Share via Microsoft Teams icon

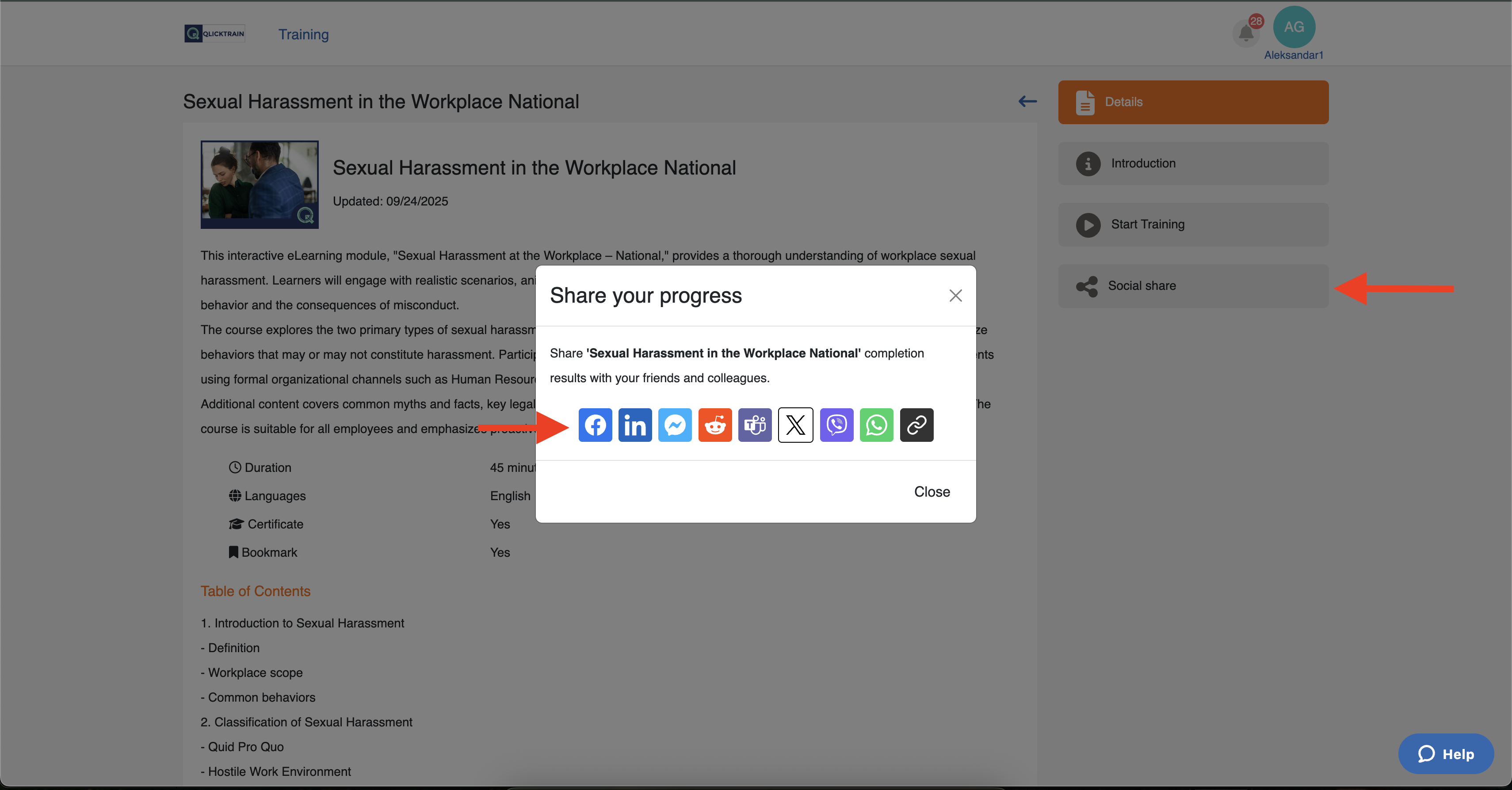coord(755,425)
